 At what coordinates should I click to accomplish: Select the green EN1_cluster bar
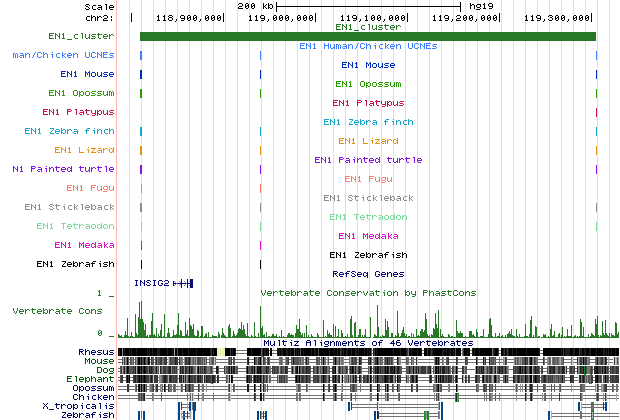tap(367, 37)
